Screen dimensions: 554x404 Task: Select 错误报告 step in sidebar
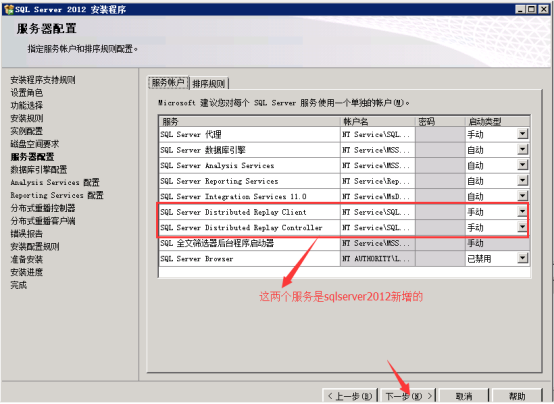(x=27, y=234)
